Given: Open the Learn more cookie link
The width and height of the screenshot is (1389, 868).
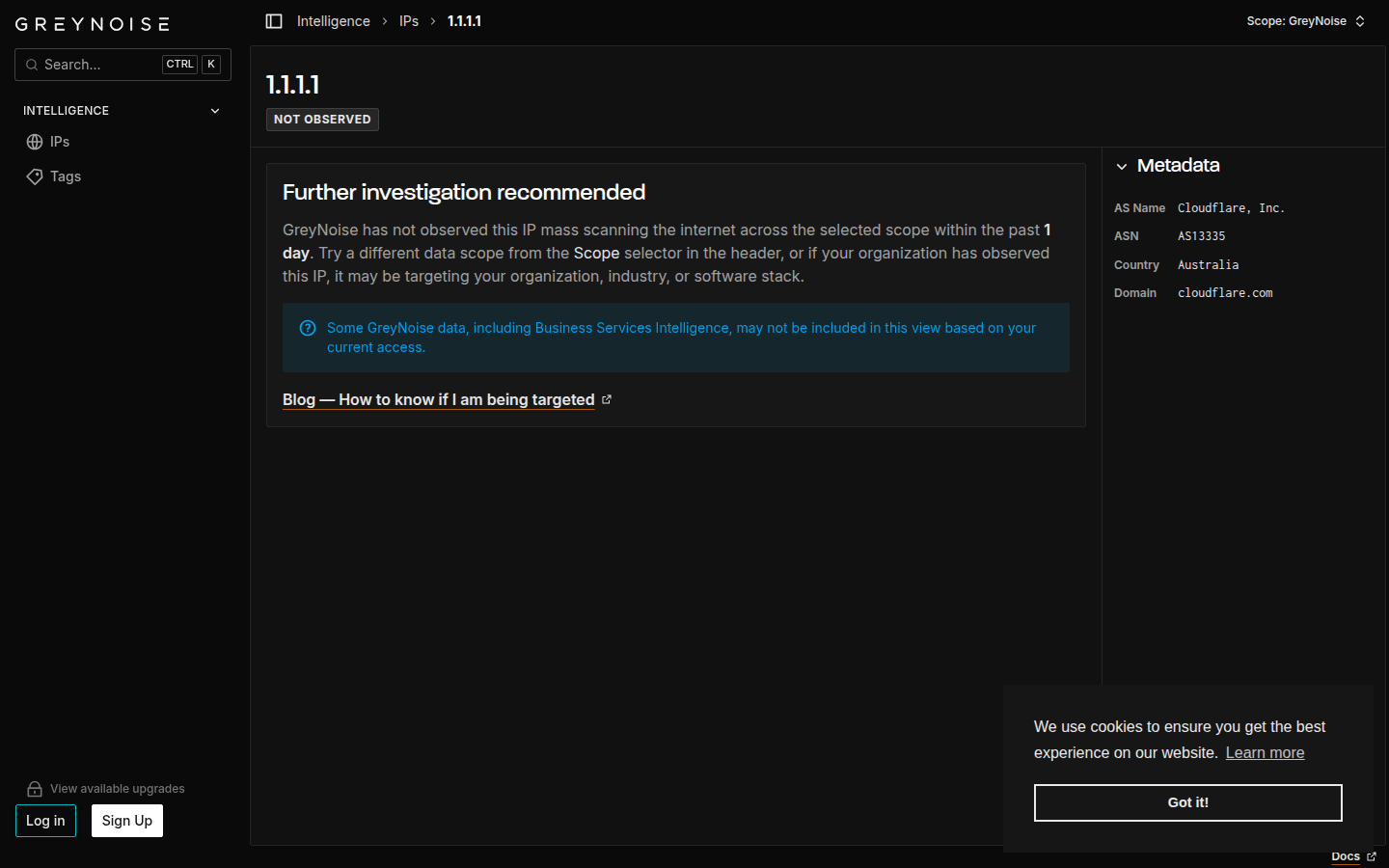Looking at the screenshot, I should point(1265,752).
